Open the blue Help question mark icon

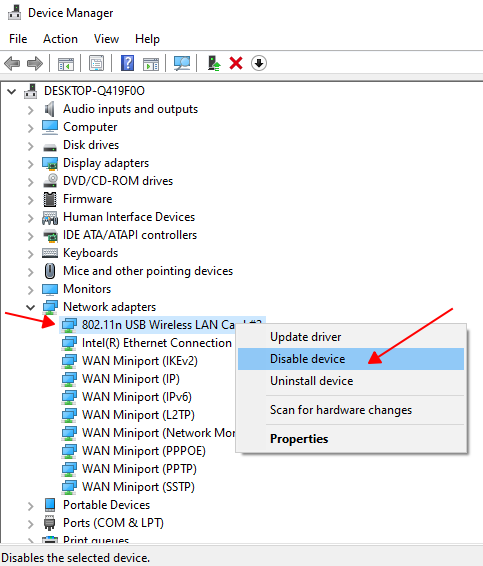tap(127, 63)
